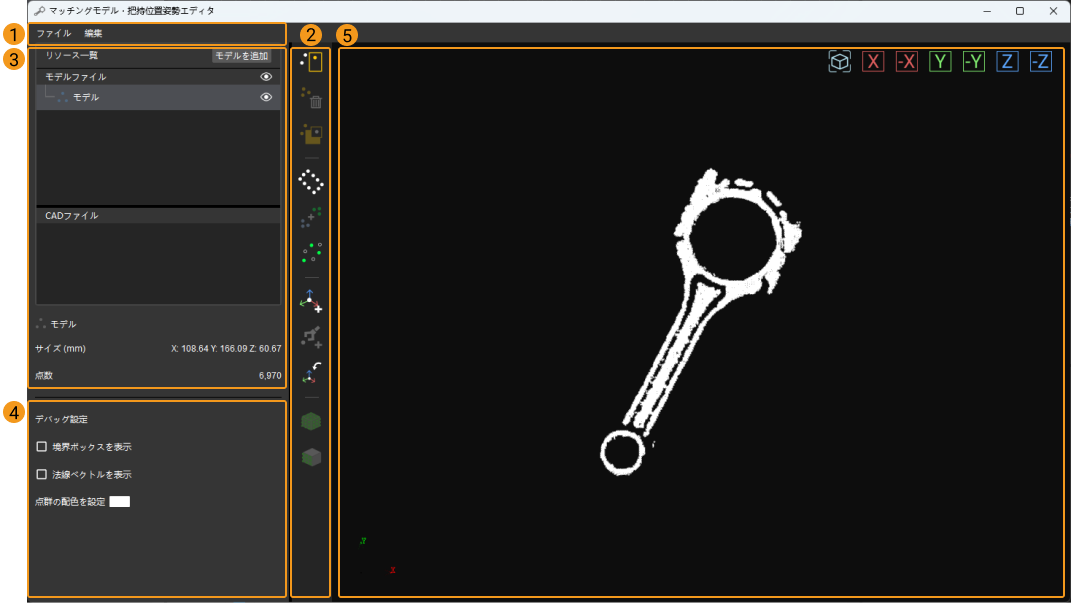Select the モデルファイル header row
Screen dimensions: 1074x603
click(158, 77)
